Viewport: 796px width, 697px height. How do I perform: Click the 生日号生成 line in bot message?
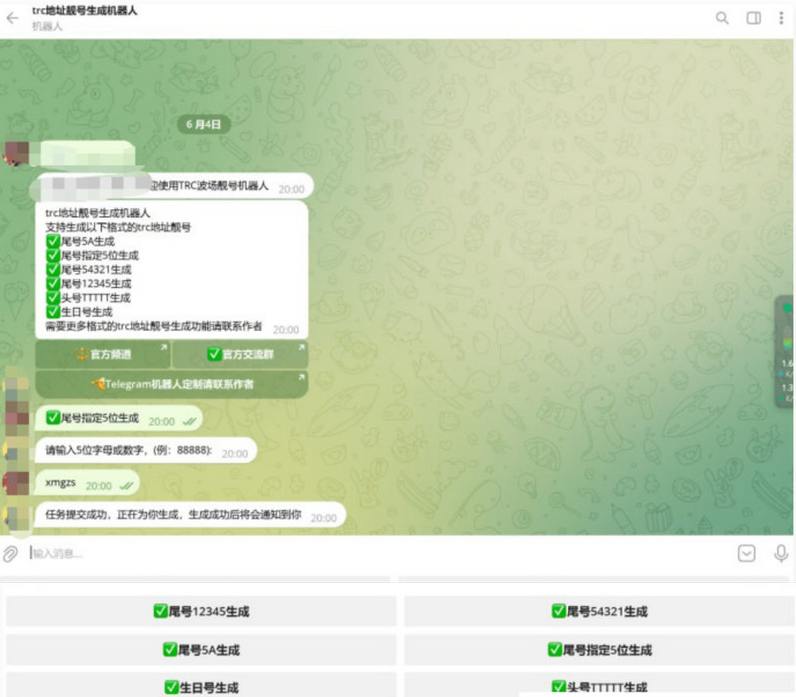click(79, 312)
